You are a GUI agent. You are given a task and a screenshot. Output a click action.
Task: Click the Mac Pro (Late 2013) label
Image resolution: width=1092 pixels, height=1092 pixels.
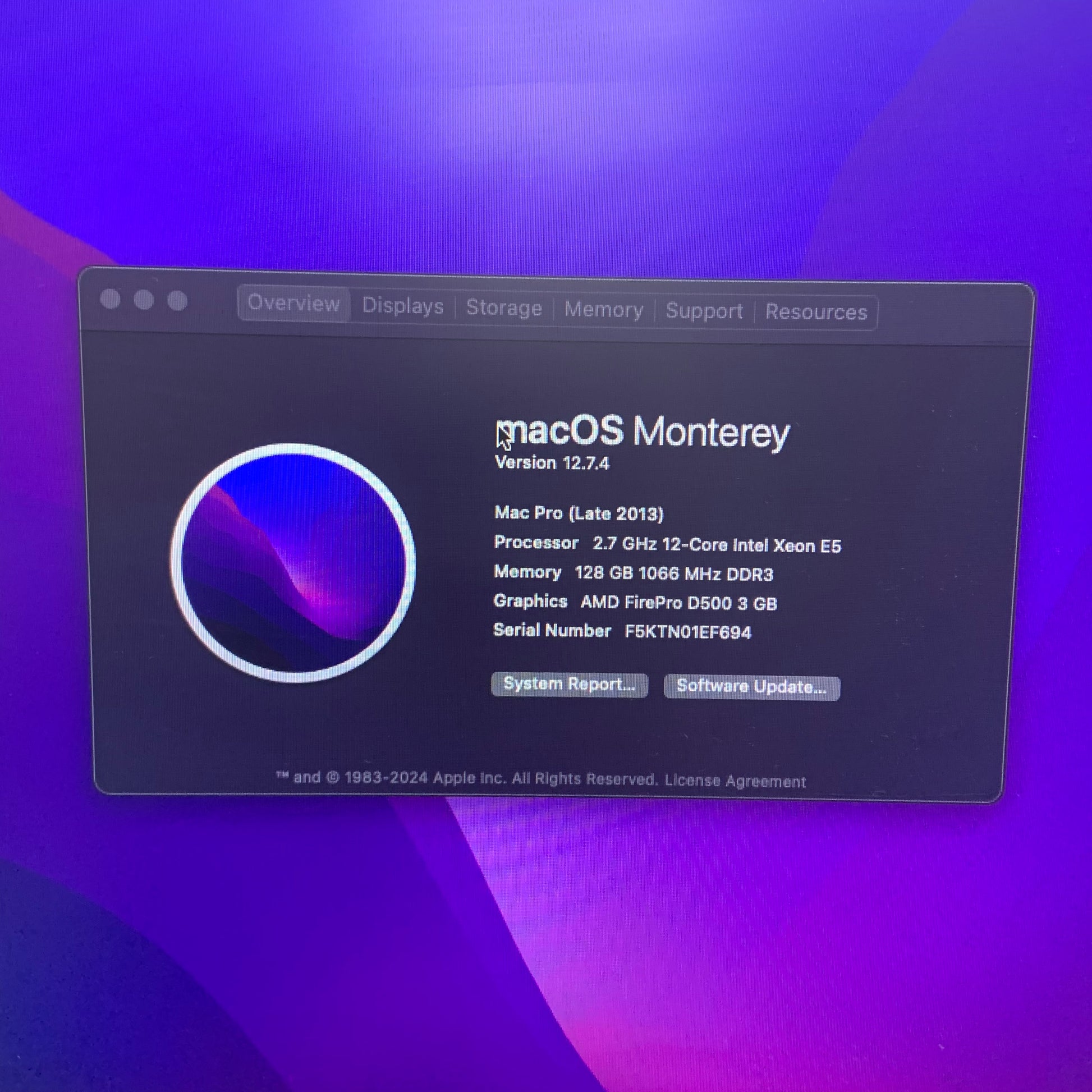click(x=578, y=513)
